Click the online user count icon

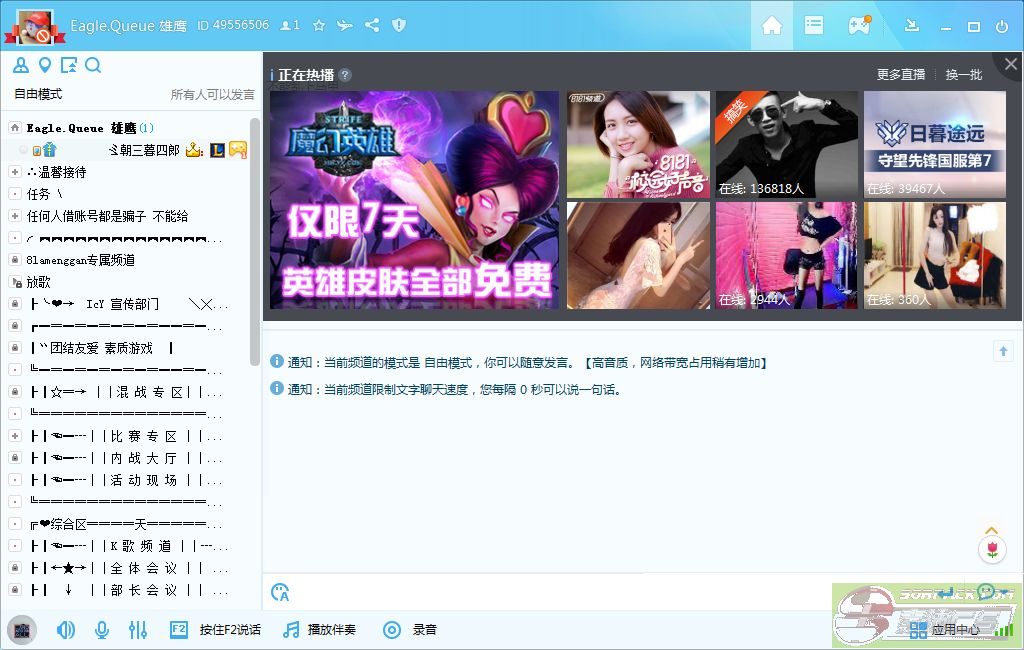(x=289, y=25)
